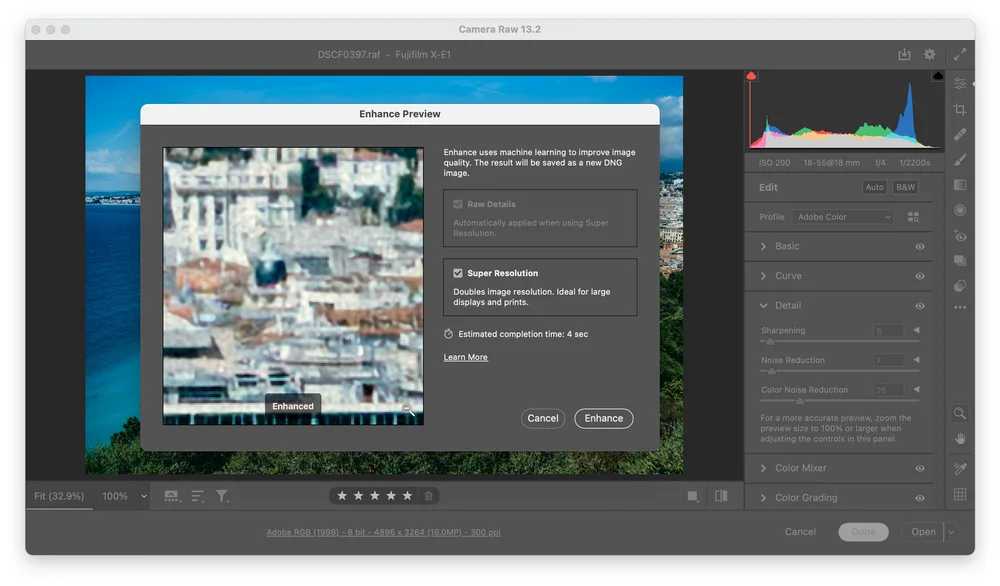Screen dimensions: 1000x586
Task: Collapse the Detail panel
Action: tap(763, 305)
